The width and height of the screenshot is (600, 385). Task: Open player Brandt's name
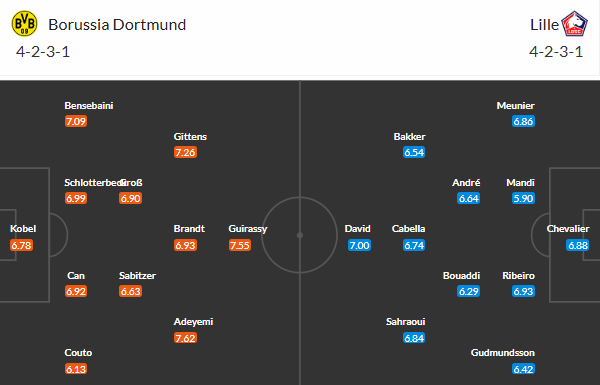(189, 228)
